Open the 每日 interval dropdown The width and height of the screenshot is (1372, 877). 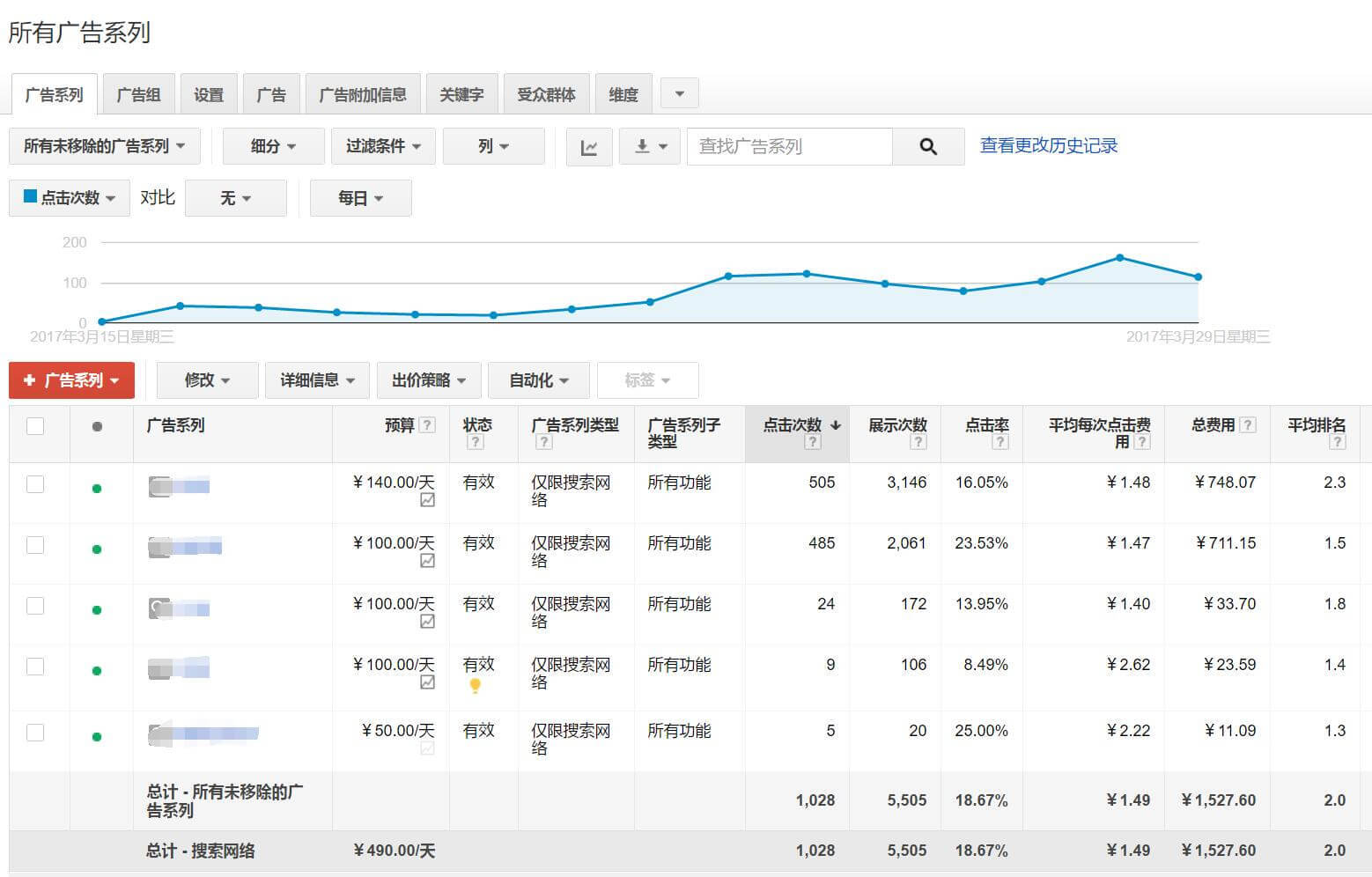[361, 198]
